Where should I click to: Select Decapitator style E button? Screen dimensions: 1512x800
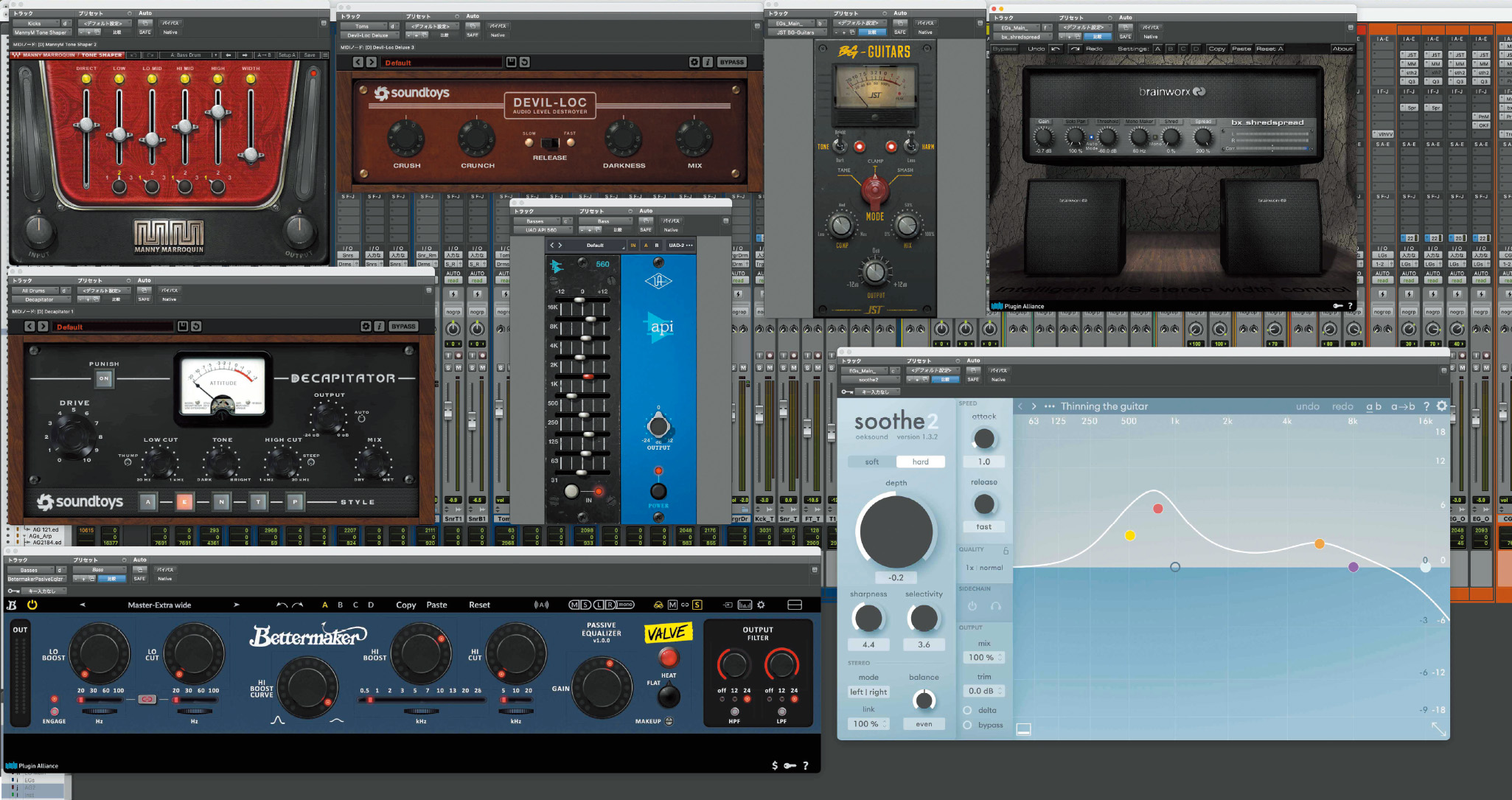coord(184,502)
